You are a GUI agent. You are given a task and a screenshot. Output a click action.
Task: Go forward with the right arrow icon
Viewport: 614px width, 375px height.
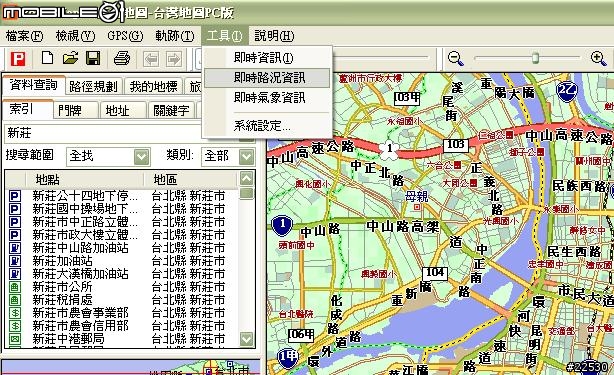coord(174,59)
